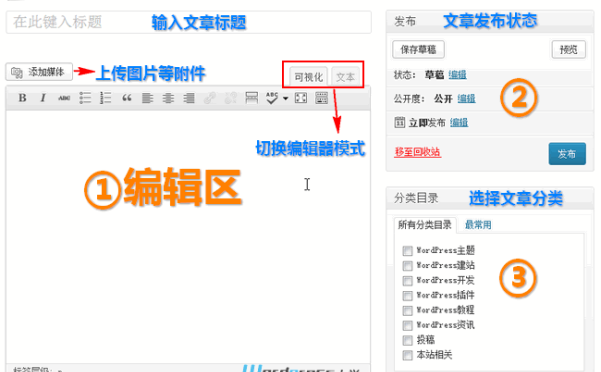Click the blue Publish (发布) button
The image size is (601, 372).
[567, 154]
